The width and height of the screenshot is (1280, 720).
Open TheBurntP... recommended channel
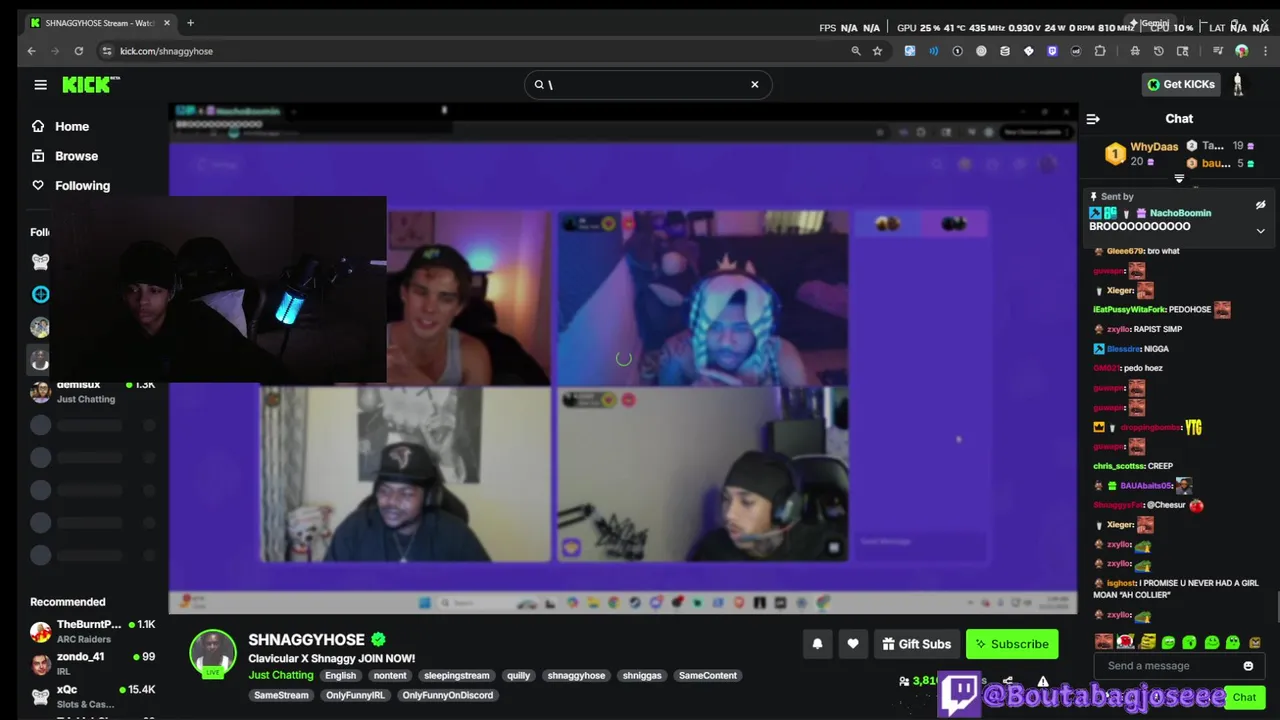[92, 631]
